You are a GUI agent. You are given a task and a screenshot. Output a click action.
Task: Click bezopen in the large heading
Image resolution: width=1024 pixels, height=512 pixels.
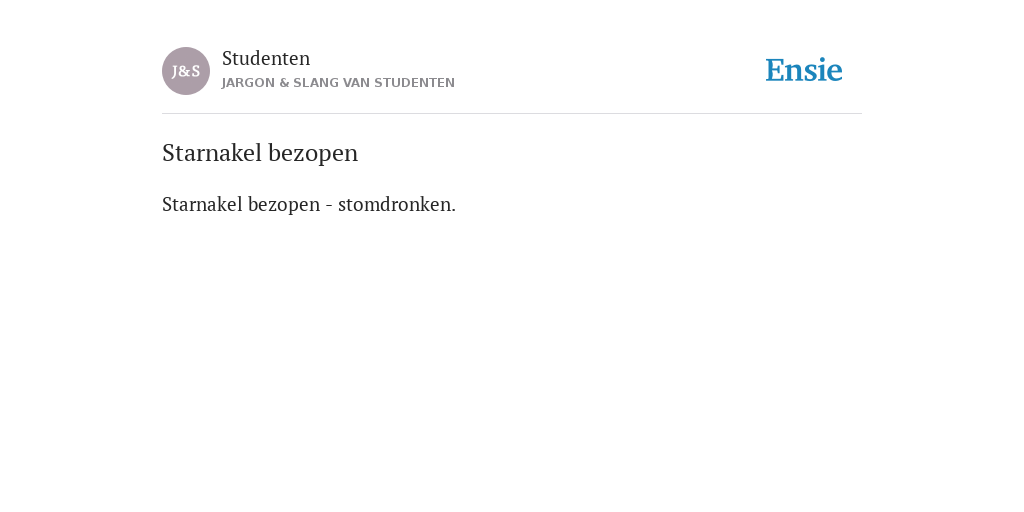pos(313,154)
